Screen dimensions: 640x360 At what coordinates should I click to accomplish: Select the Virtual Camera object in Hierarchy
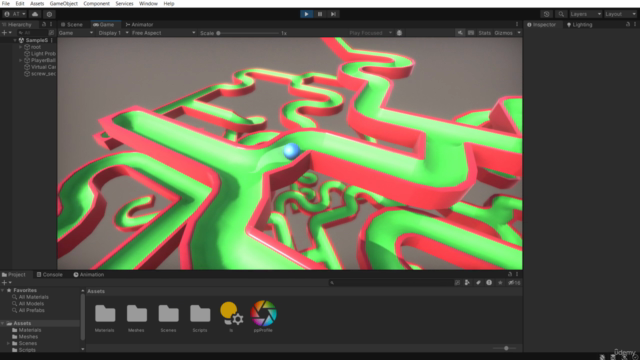[x=40, y=67]
